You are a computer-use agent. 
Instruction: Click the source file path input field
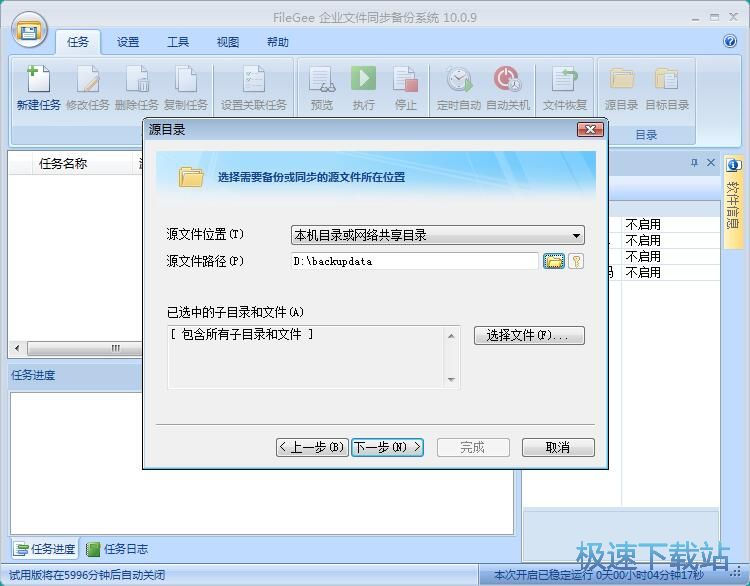[x=414, y=261]
